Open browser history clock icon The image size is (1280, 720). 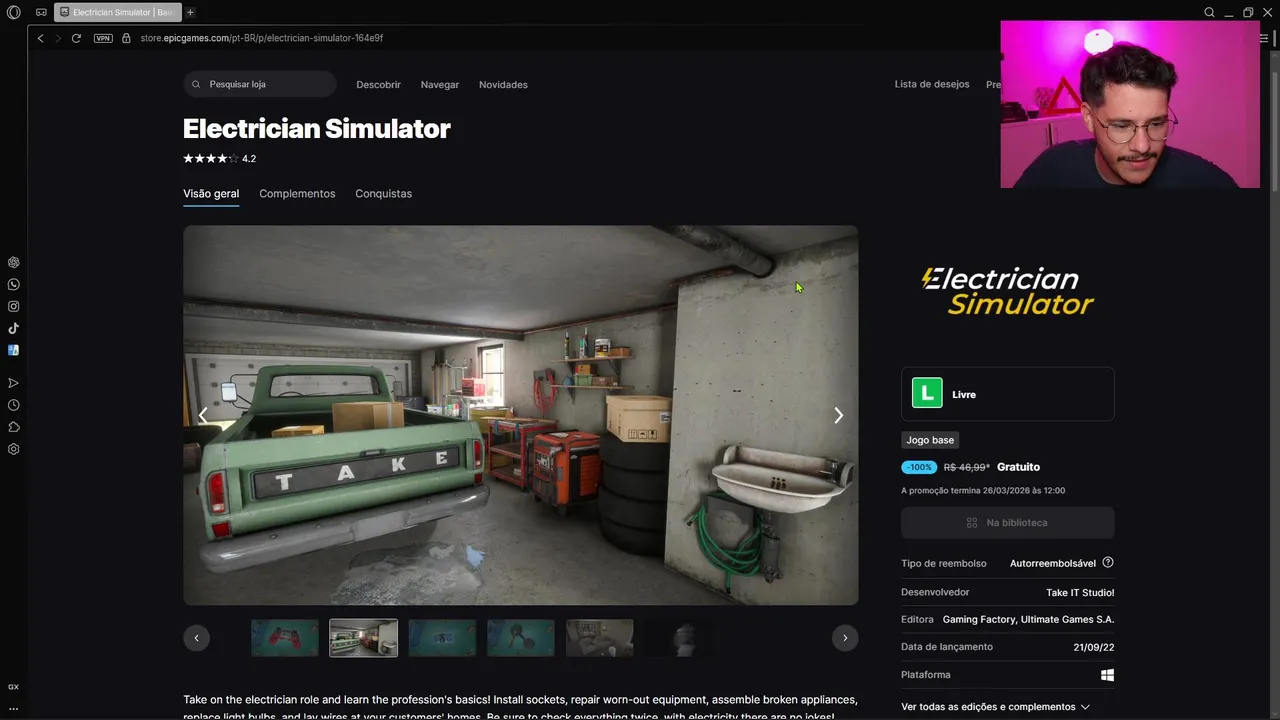[13, 405]
